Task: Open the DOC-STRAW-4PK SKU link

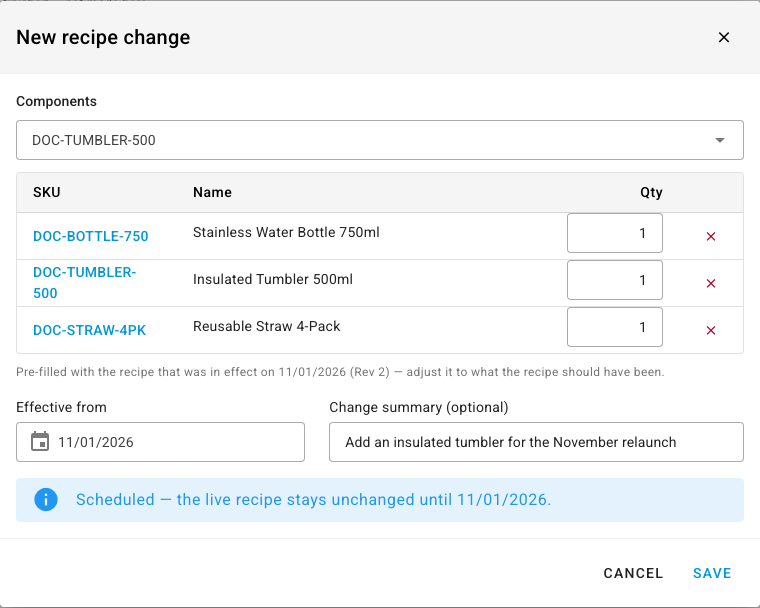Action: 89,330
